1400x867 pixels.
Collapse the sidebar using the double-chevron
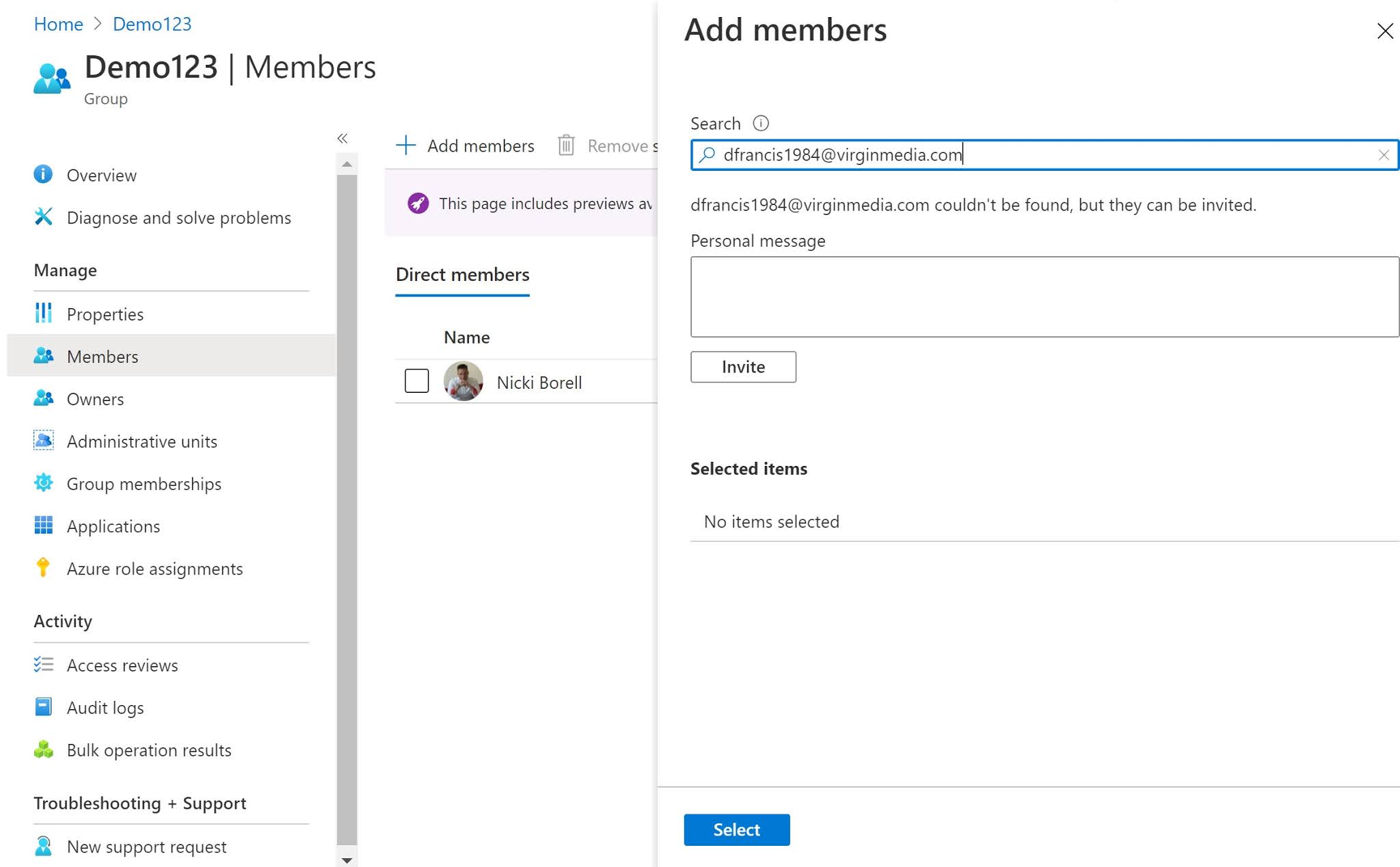click(342, 138)
